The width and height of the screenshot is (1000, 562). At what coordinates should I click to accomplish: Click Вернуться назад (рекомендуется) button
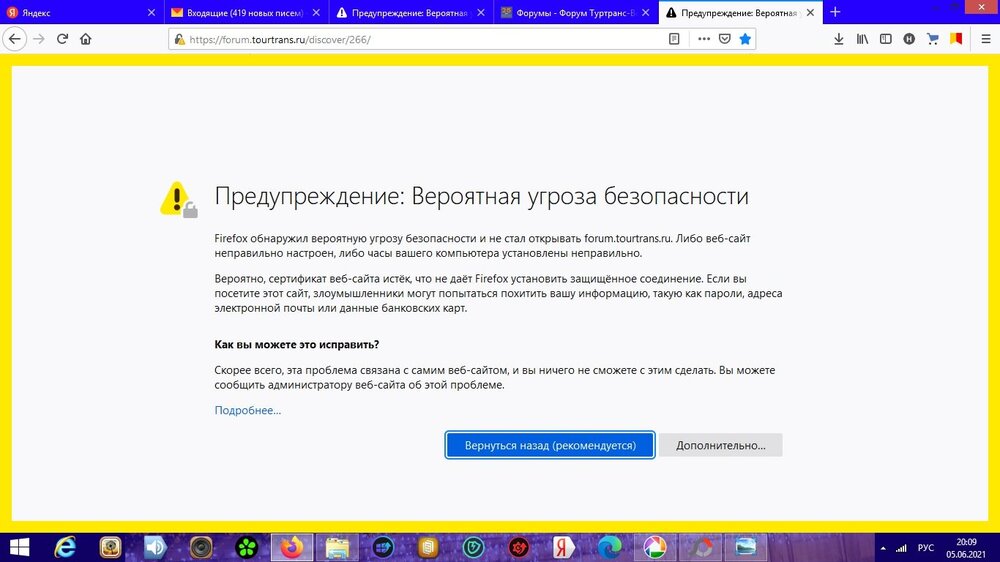point(550,445)
